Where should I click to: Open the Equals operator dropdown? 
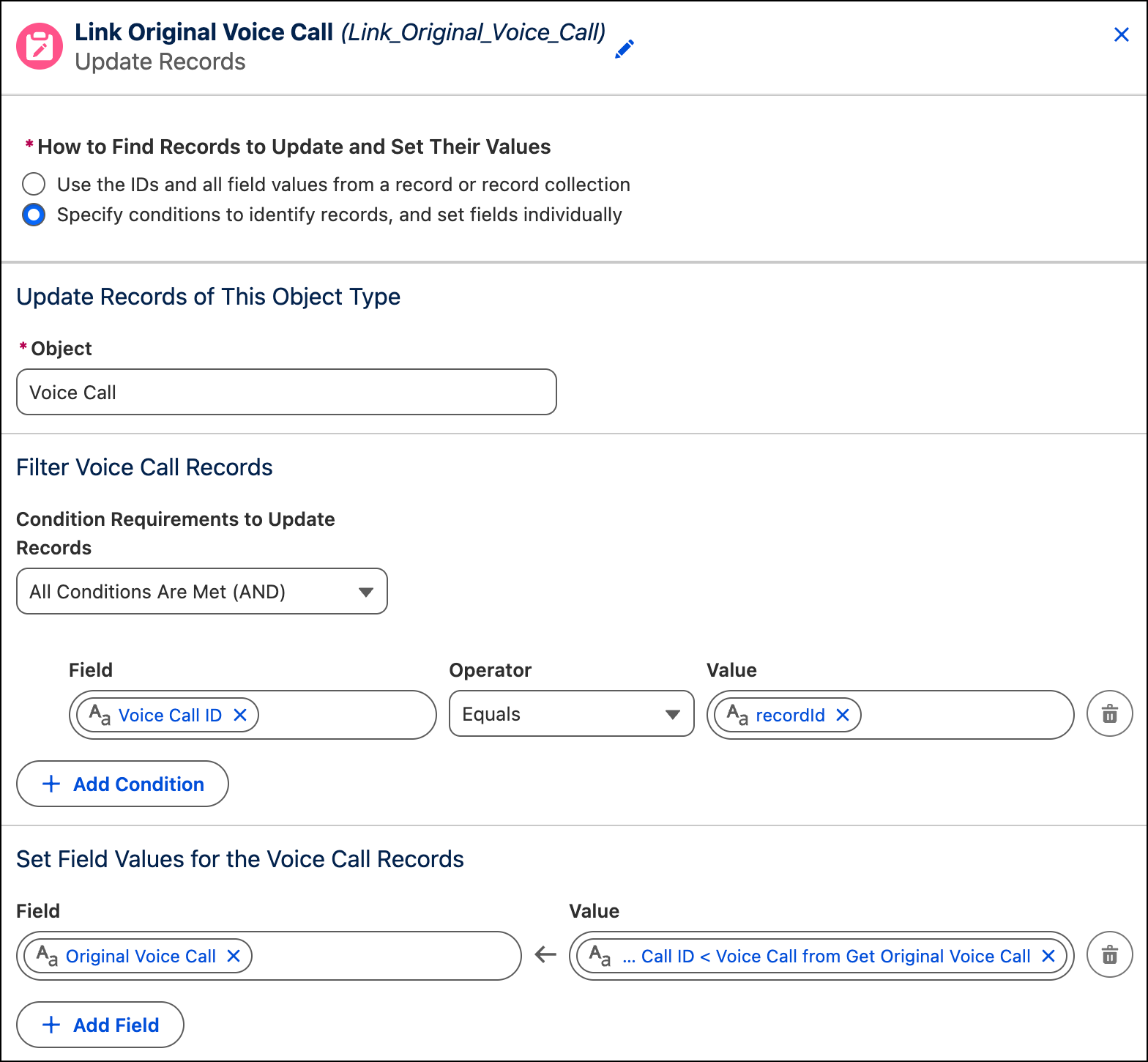click(x=571, y=714)
